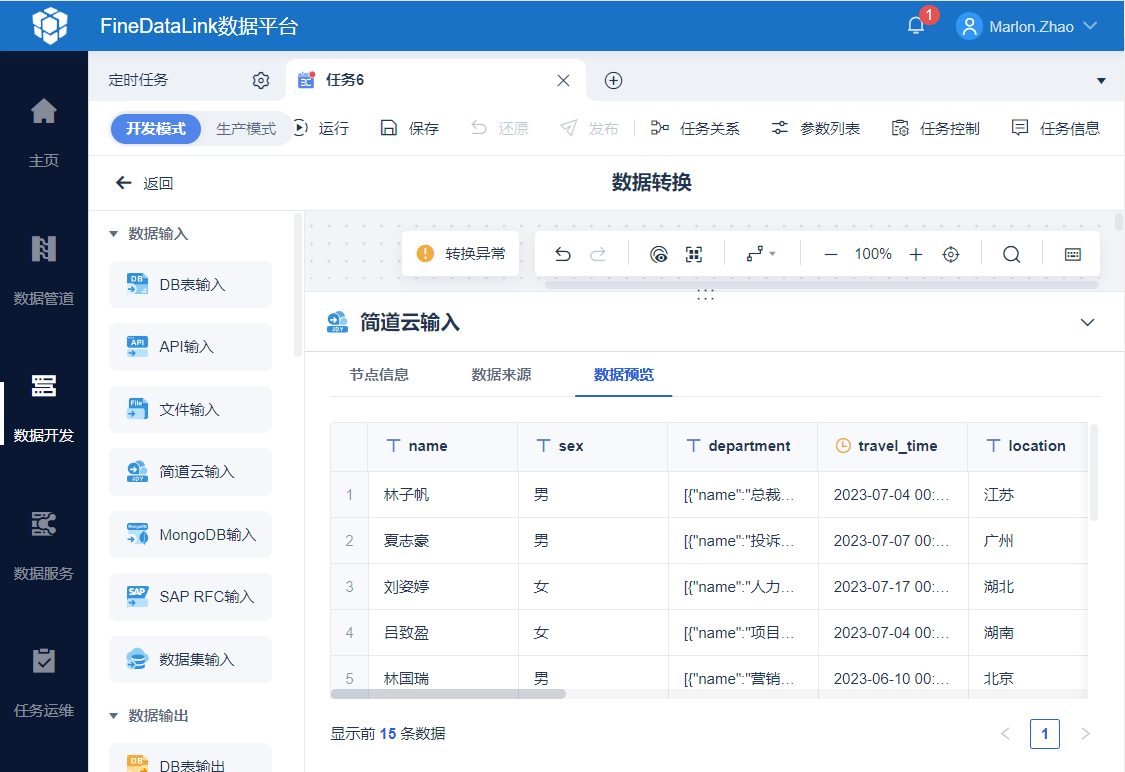Select page 1 in pagination
Image resolution: width=1125 pixels, height=772 pixels.
click(x=1045, y=733)
